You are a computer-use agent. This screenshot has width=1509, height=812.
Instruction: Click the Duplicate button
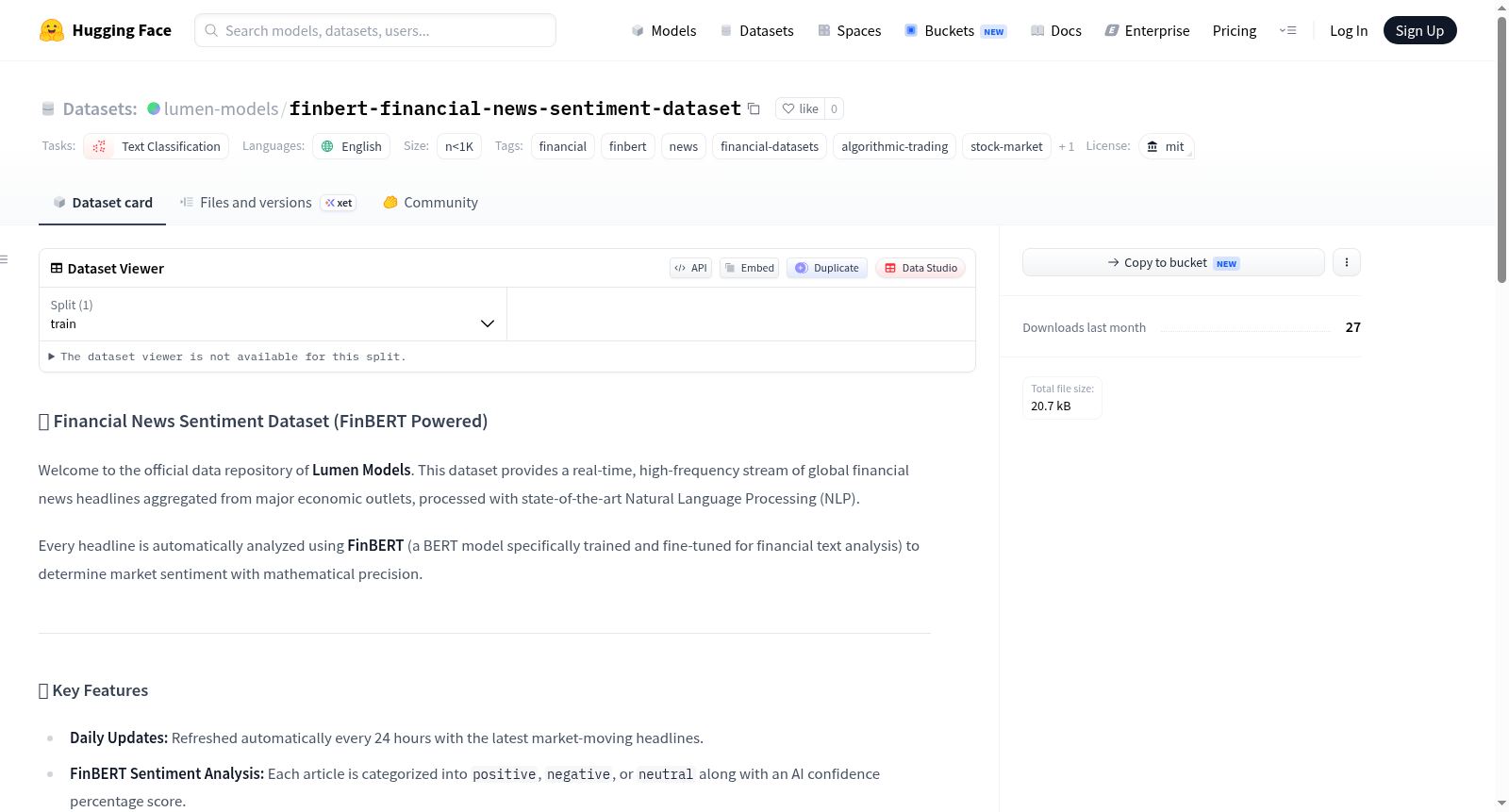click(x=827, y=268)
